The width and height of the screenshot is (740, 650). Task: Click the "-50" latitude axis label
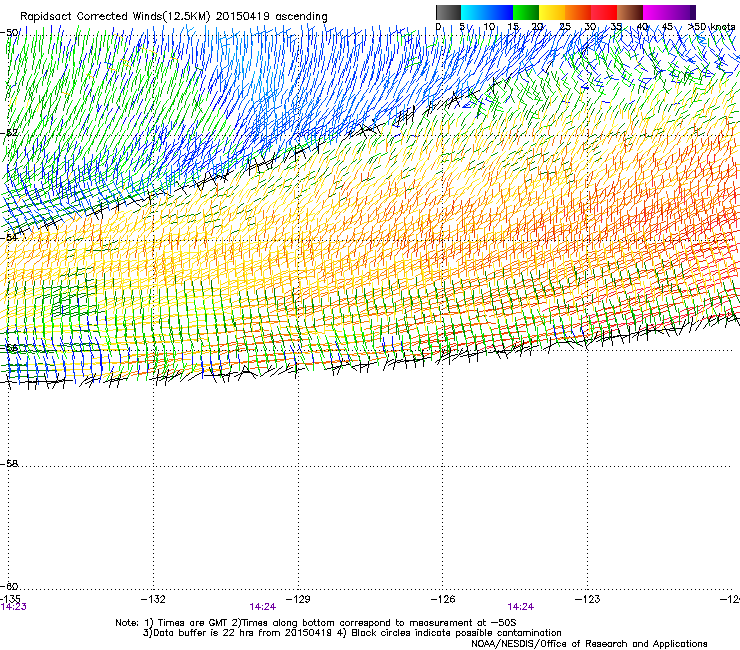(x=9, y=33)
